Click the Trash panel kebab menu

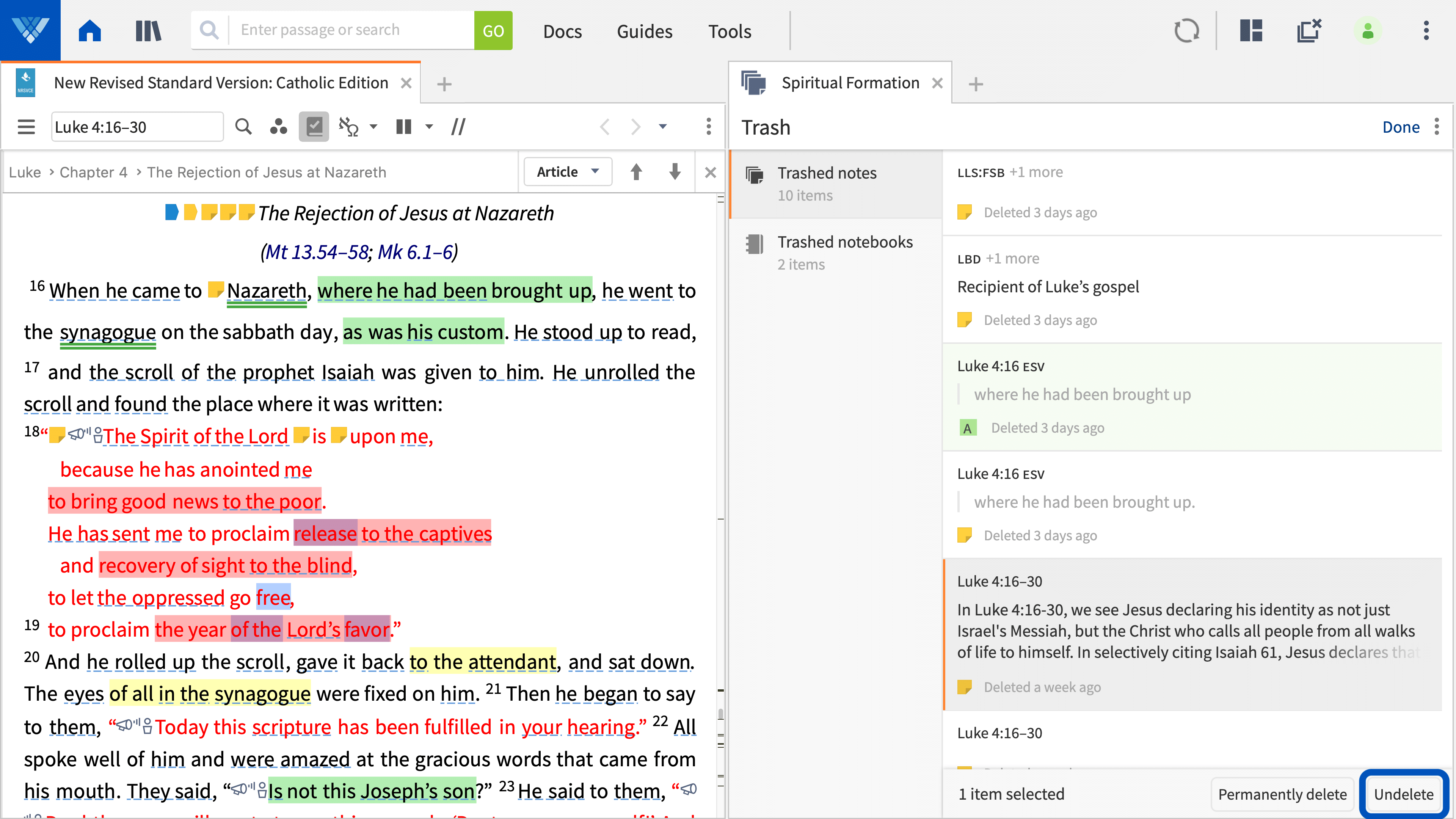pyautogui.click(x=1437, y=127)
